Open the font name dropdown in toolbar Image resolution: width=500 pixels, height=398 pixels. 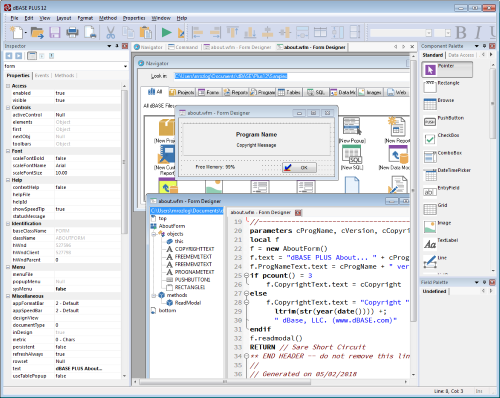click(429, 33)
